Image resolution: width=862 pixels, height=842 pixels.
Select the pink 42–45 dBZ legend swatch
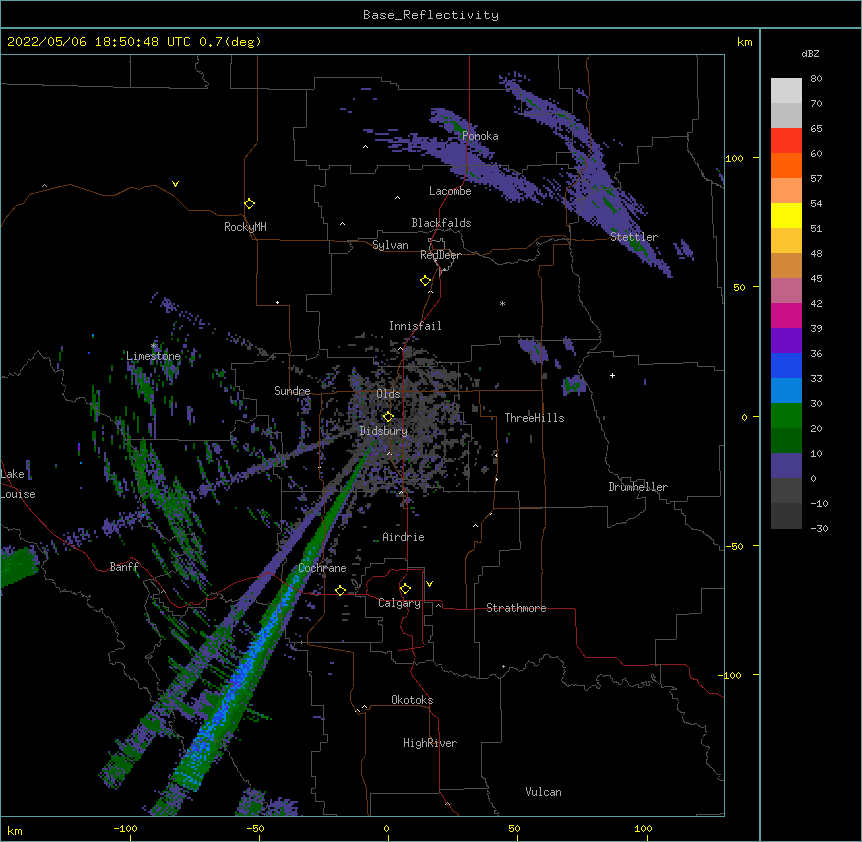click(x=786, y=291)
